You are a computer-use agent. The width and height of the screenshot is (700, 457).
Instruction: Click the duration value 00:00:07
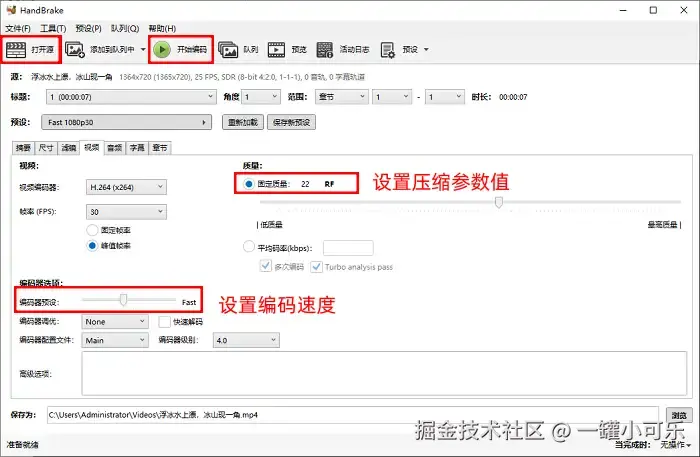click(513, 97)
